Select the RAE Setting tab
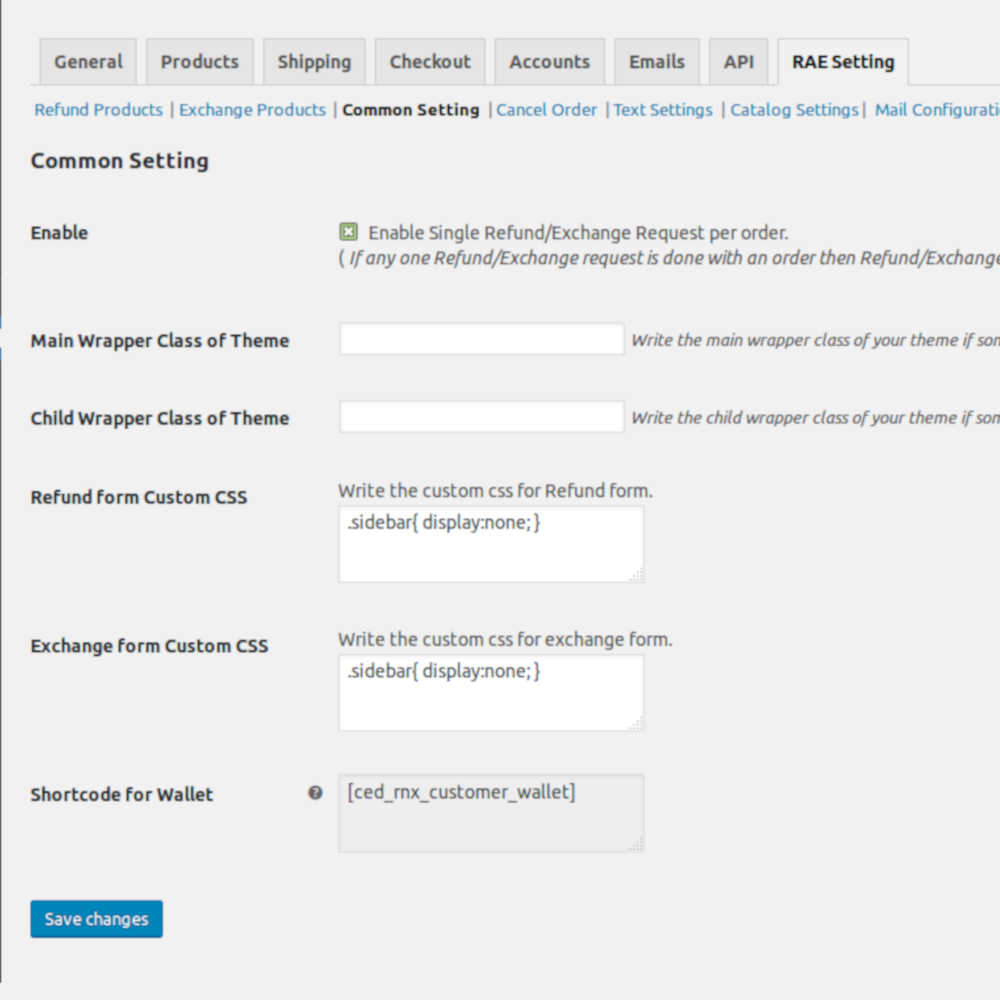This screenshot has height=1000, width=1000. (842, 61)
